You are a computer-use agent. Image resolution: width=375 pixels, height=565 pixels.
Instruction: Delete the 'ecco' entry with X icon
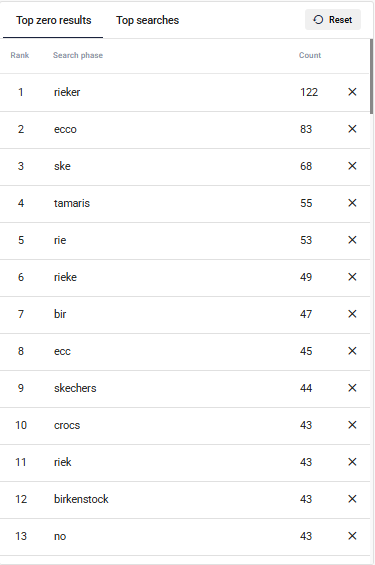tap(352, 129)
